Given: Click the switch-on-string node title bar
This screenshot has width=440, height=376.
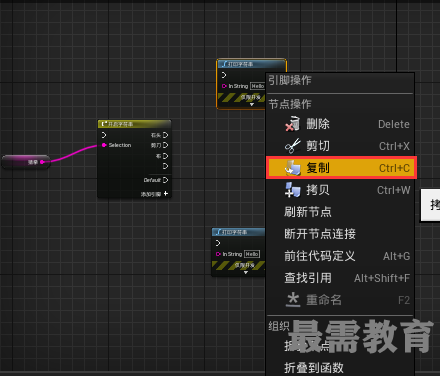Looking at the screenshot, I should [134, 124].
